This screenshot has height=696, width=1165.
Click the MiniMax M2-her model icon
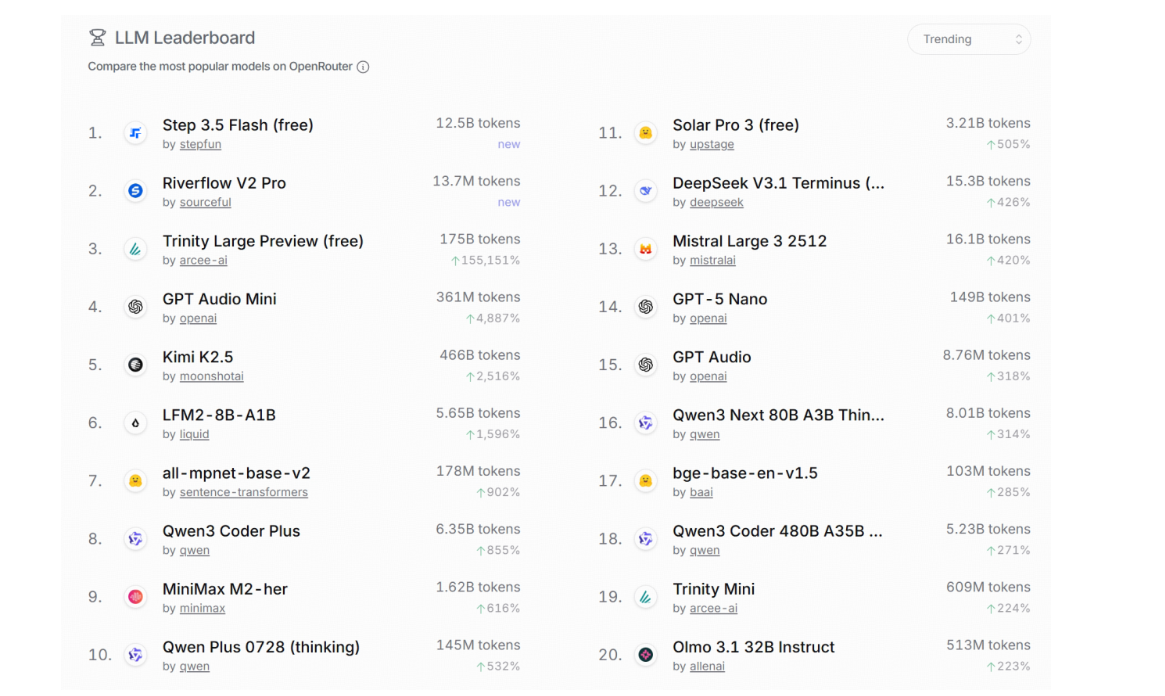tap(135, 597)
